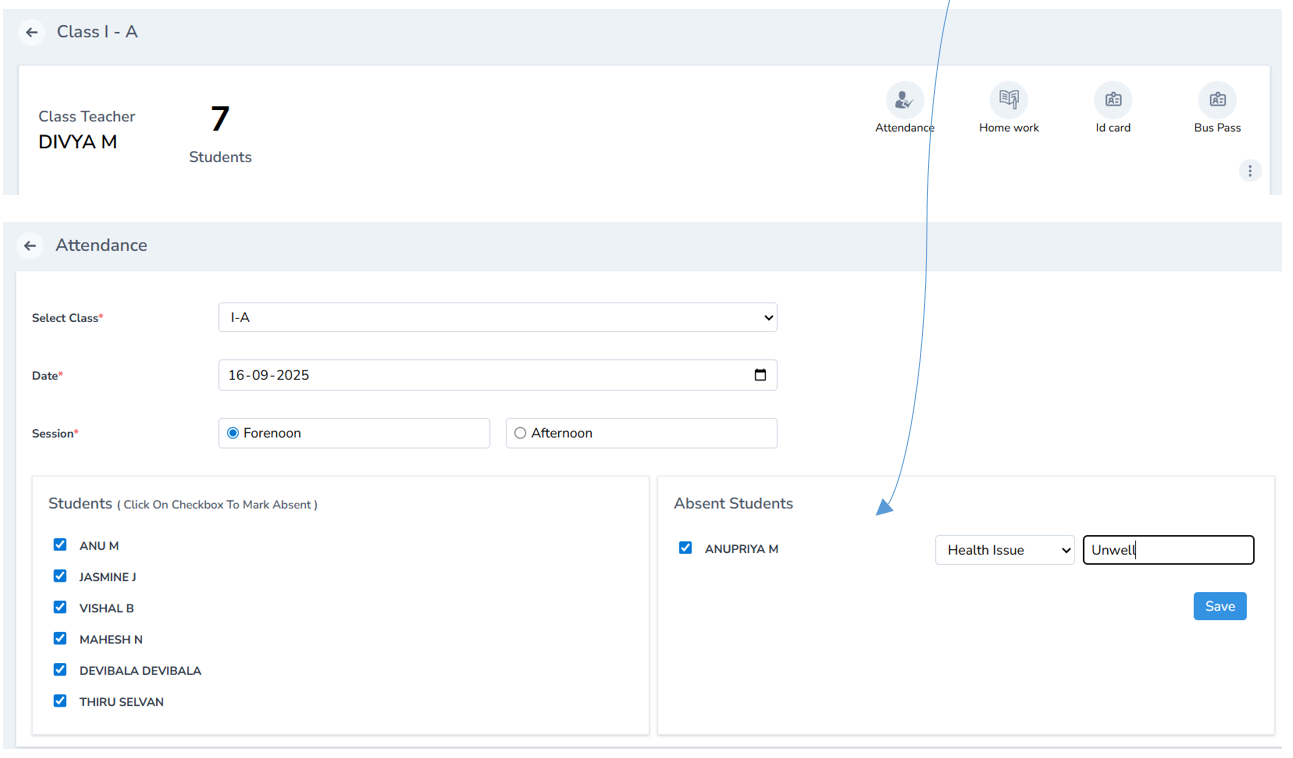Screen dimensions: 1293x758
Task: Click the back arrow beside Class I - A
Action: (31, 31)
